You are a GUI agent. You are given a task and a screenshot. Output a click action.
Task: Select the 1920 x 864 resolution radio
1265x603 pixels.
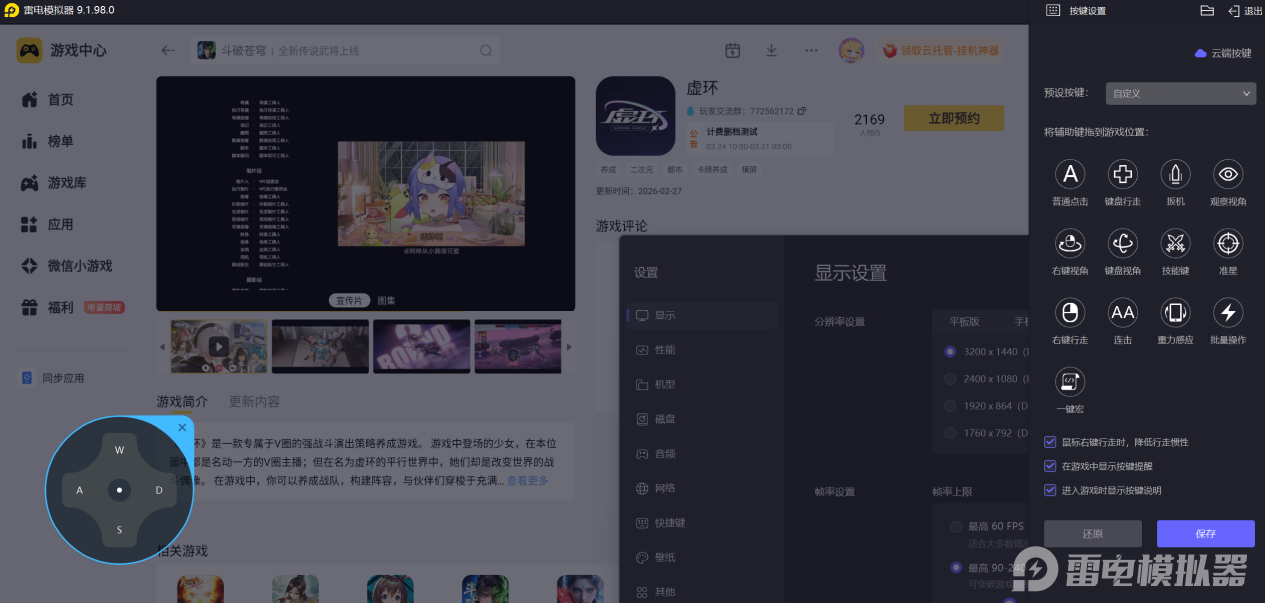coord(950,406)
